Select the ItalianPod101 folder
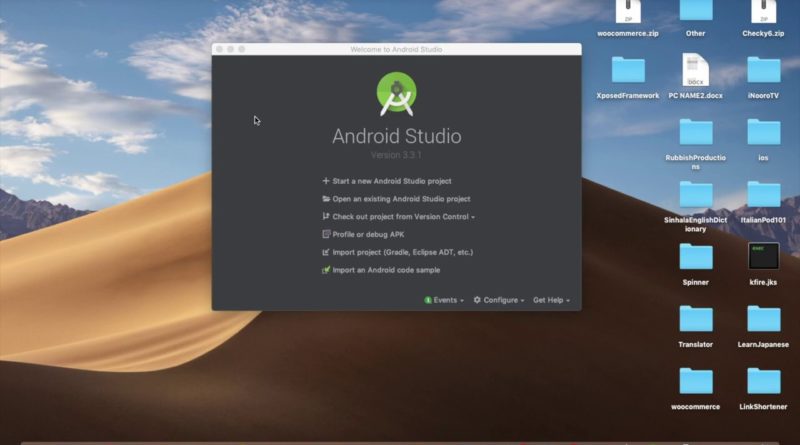Image resolution: width=800 pixels, height=445 pixels. click(x=763, y=203)
